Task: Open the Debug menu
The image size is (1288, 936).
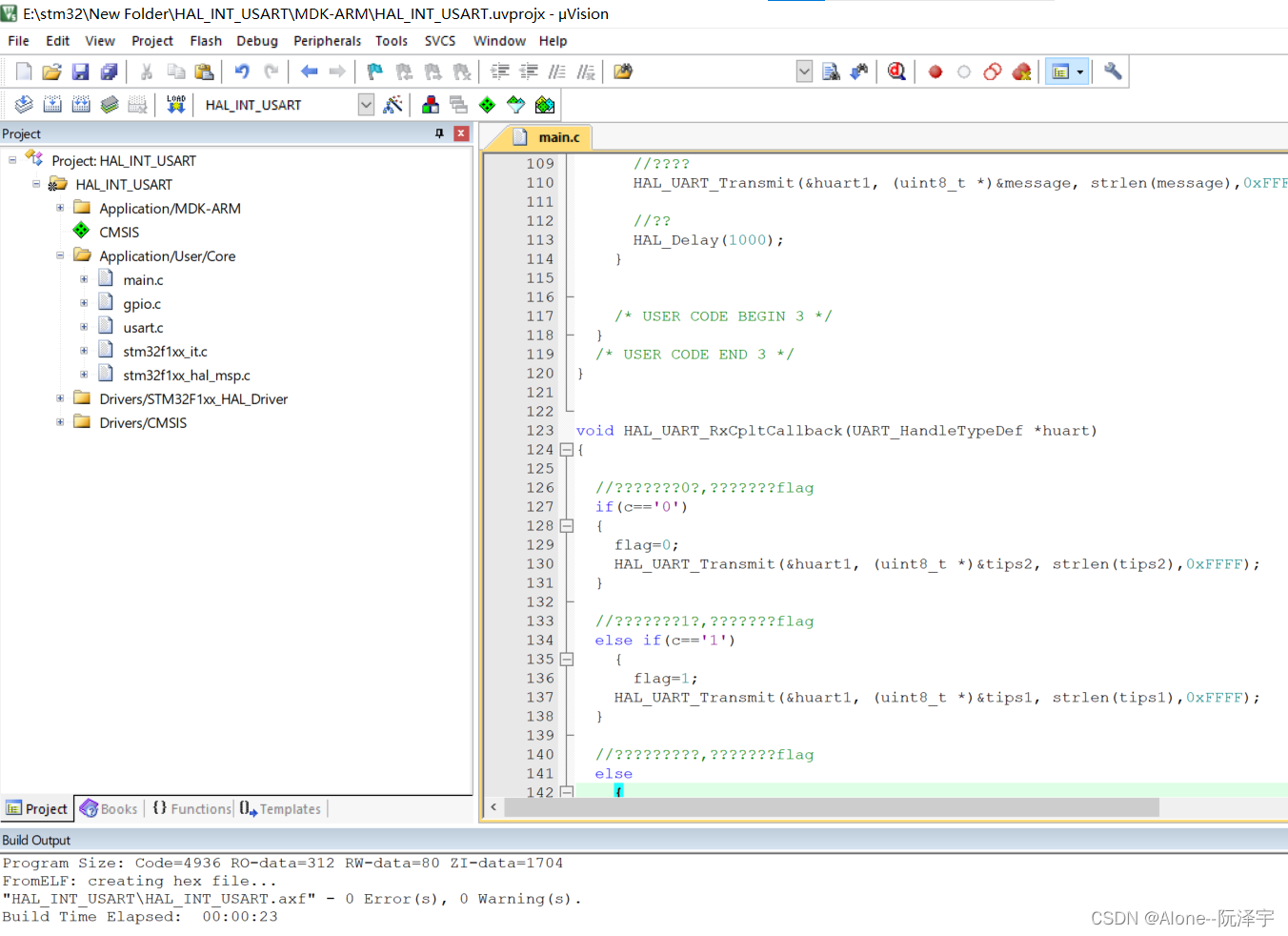Action: coord(257,41)
